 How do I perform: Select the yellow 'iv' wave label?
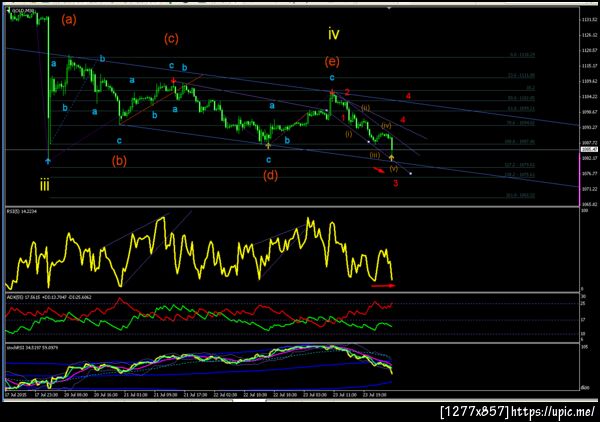[334, 34]
